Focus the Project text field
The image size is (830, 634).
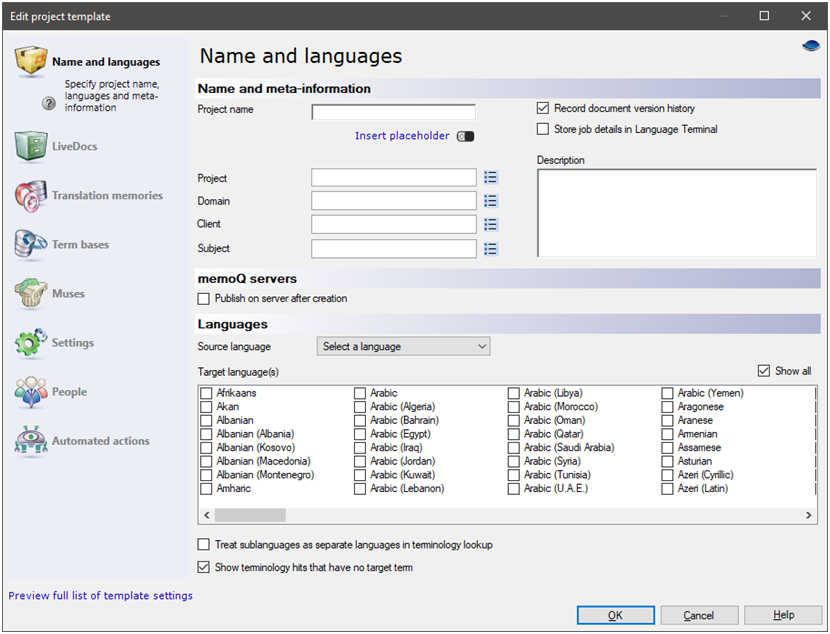click(394, 177)
